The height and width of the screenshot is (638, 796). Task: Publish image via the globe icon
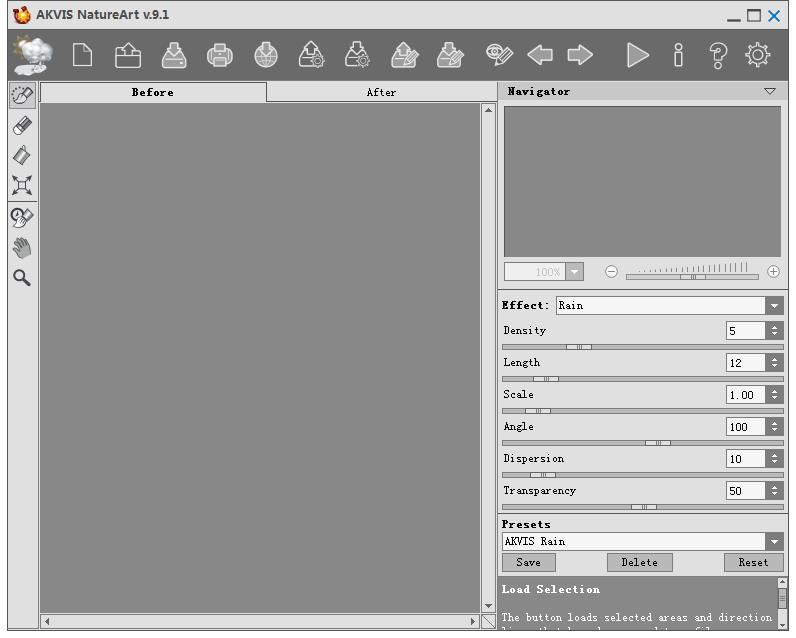tap(266, 55)
